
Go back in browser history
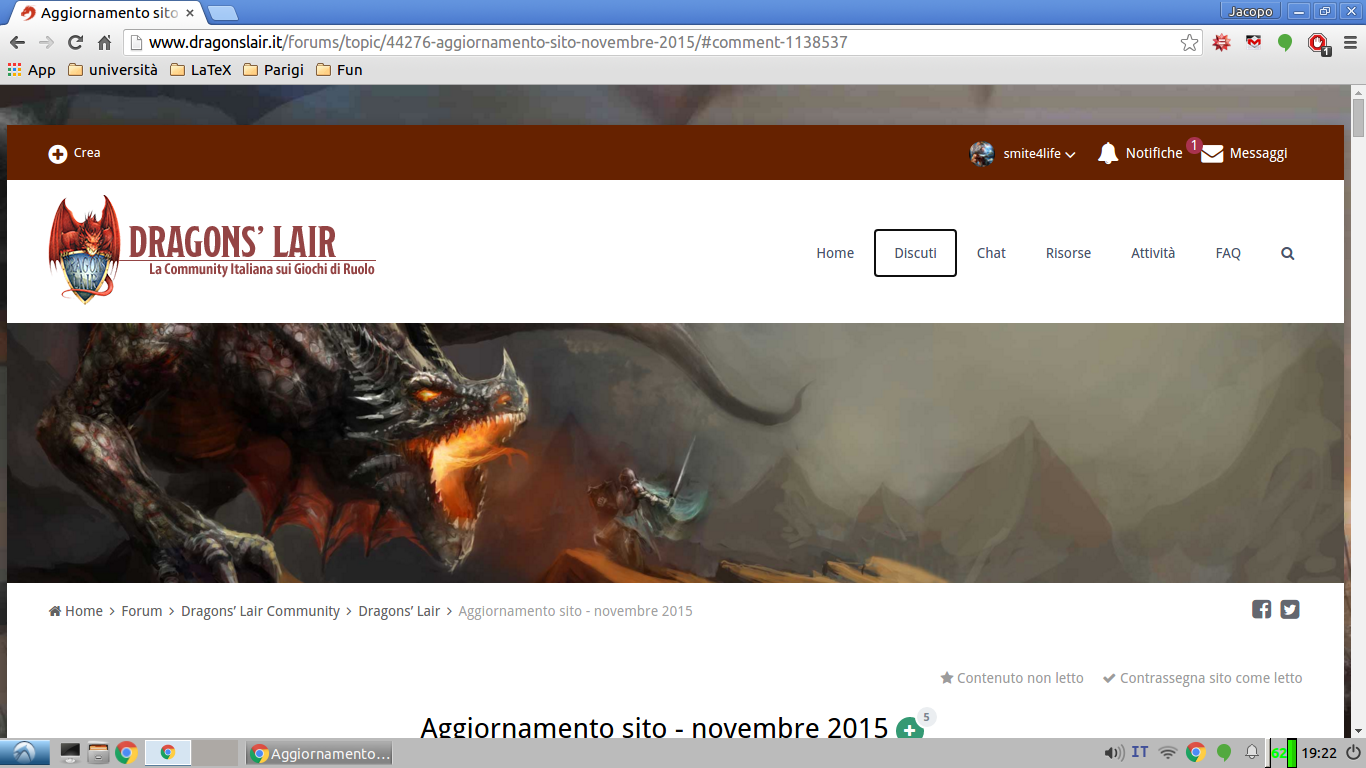(x=17, y=42)
